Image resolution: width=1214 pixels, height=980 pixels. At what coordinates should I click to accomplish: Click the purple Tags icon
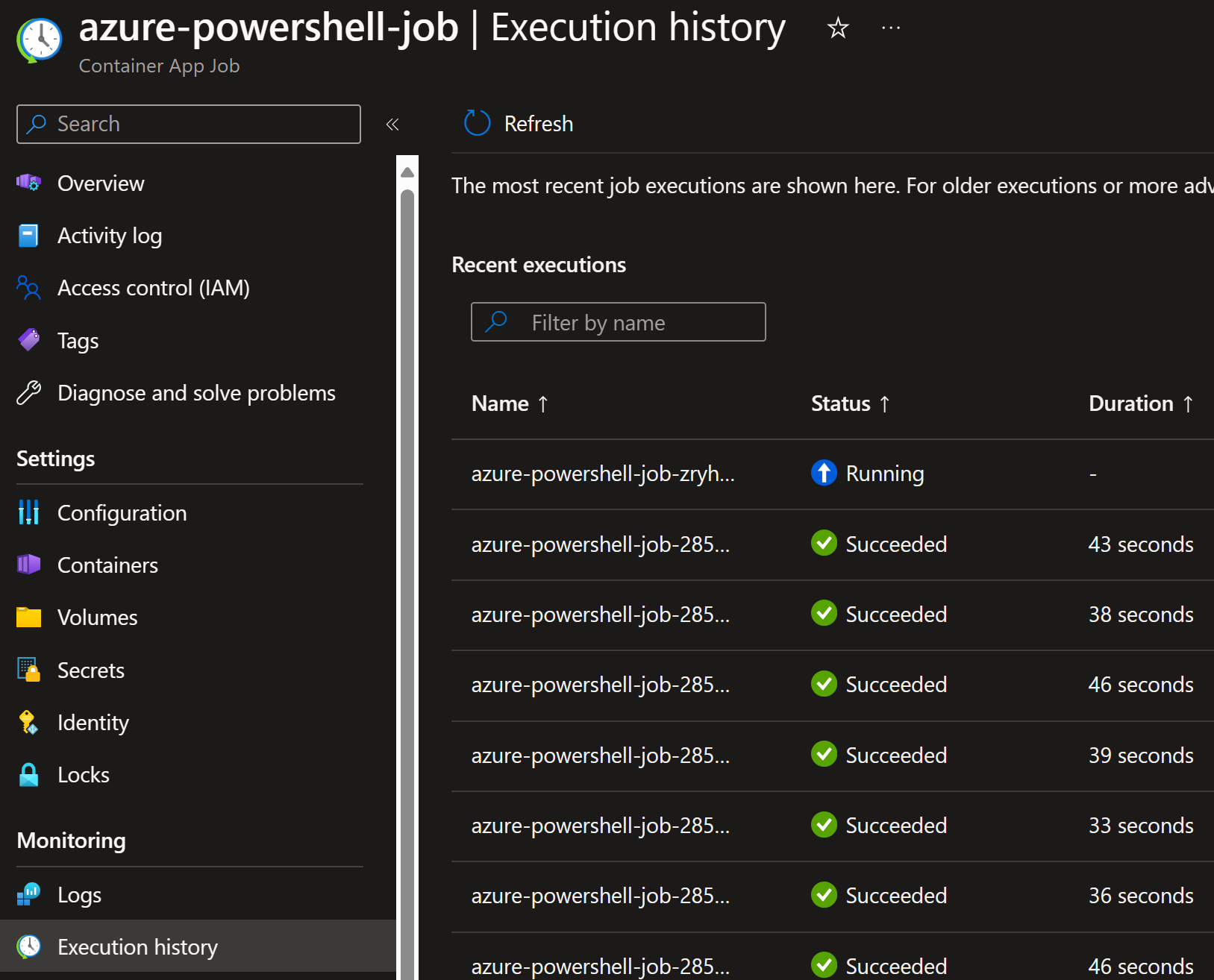29,340
